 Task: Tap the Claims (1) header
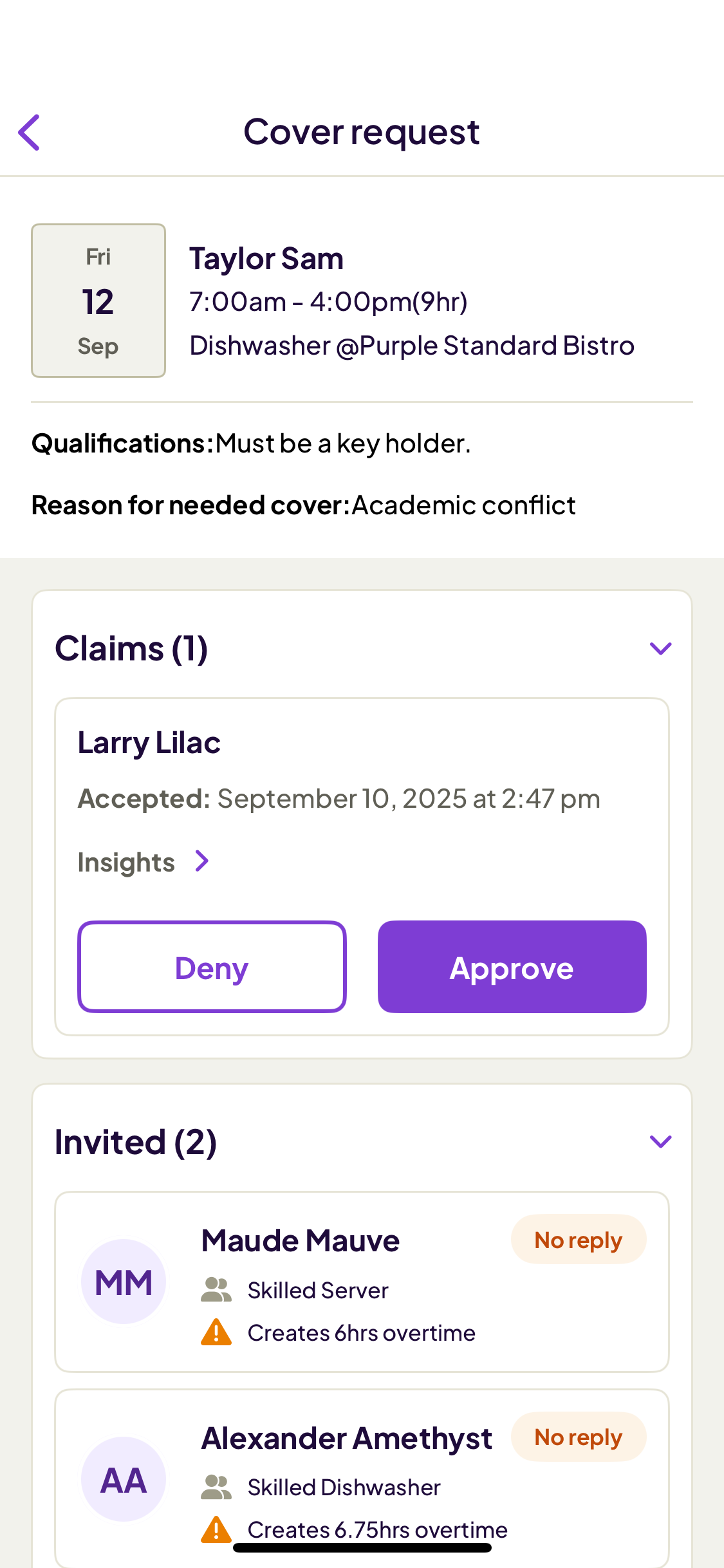[131, 648]
